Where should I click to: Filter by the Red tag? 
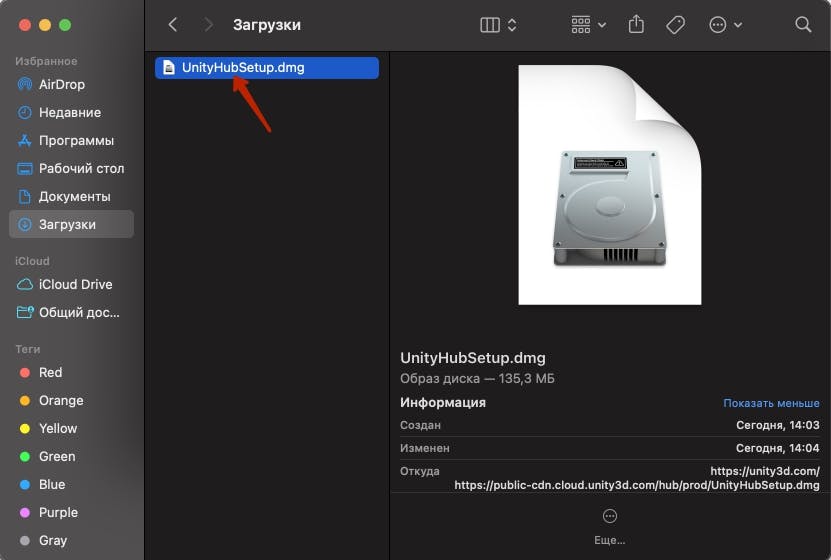[x=72, y=372]
